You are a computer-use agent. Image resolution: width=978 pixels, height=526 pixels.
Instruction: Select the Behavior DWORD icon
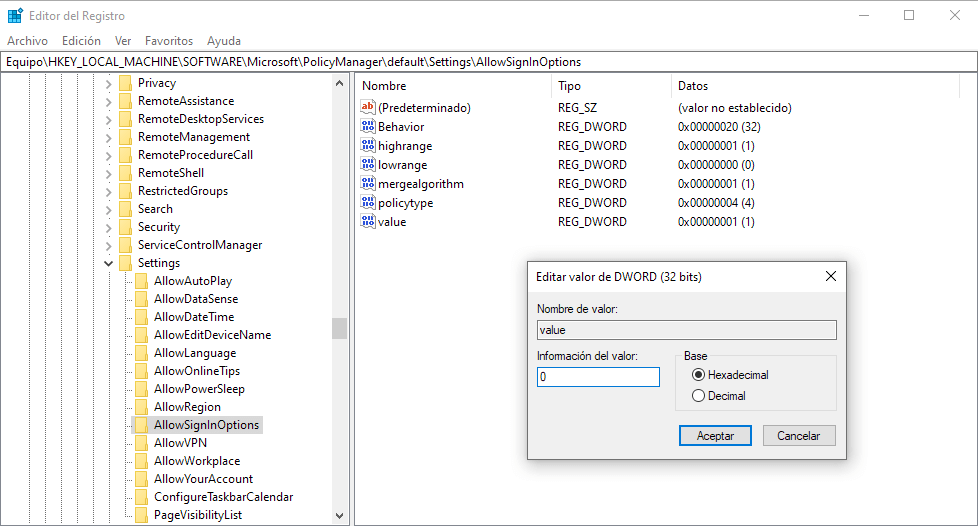tap(368, 127)
